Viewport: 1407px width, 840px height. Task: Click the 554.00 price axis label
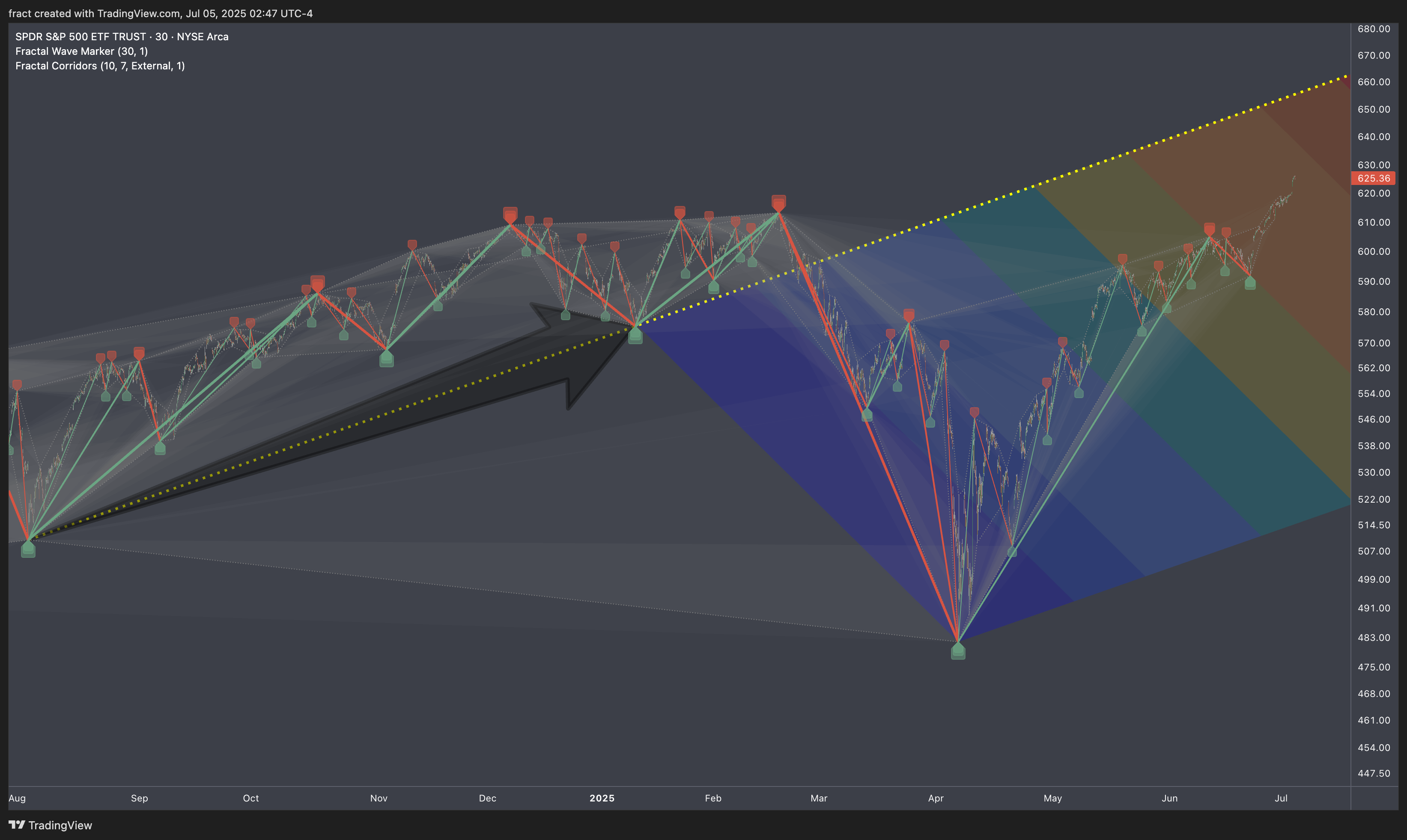click(1374, 393)
